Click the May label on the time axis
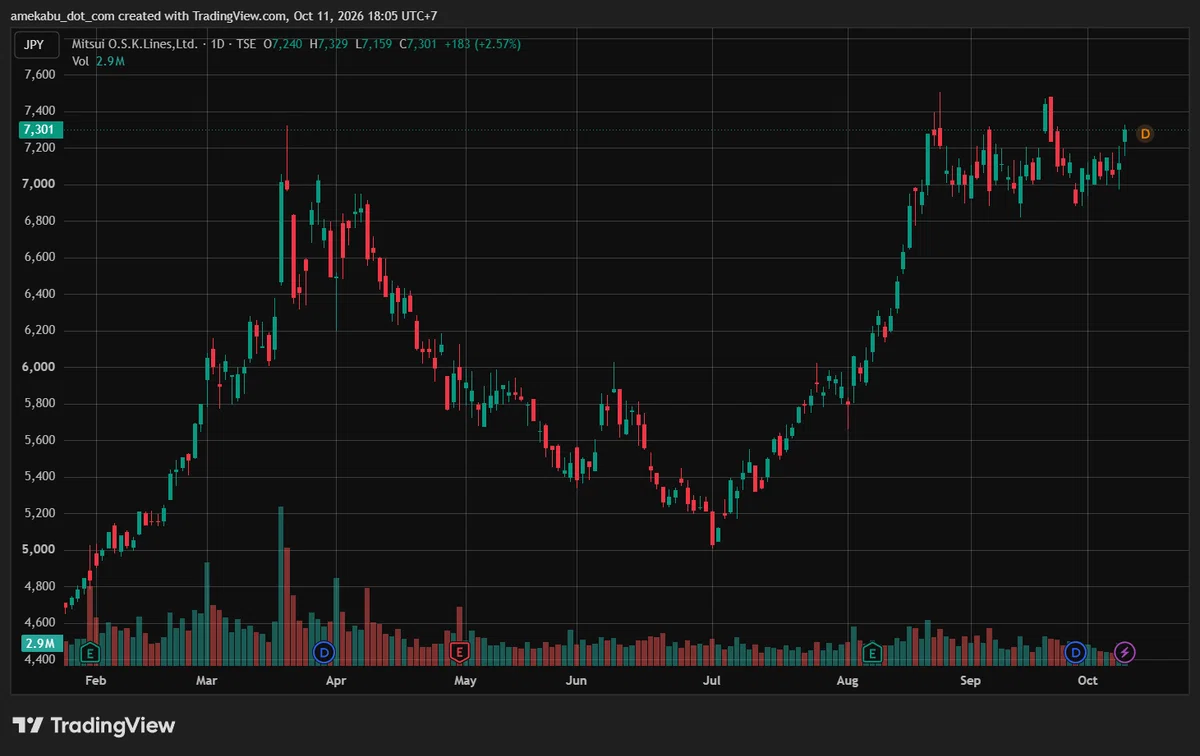 coord(465,681)
